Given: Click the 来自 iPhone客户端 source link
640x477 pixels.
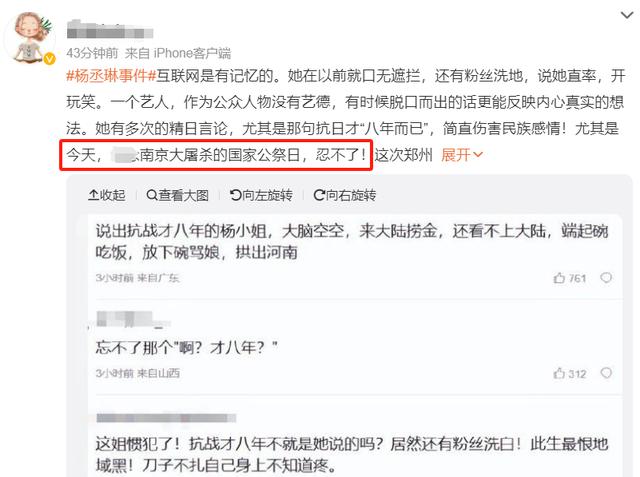Looking at the screenshot, I should (x=178, y=53).
